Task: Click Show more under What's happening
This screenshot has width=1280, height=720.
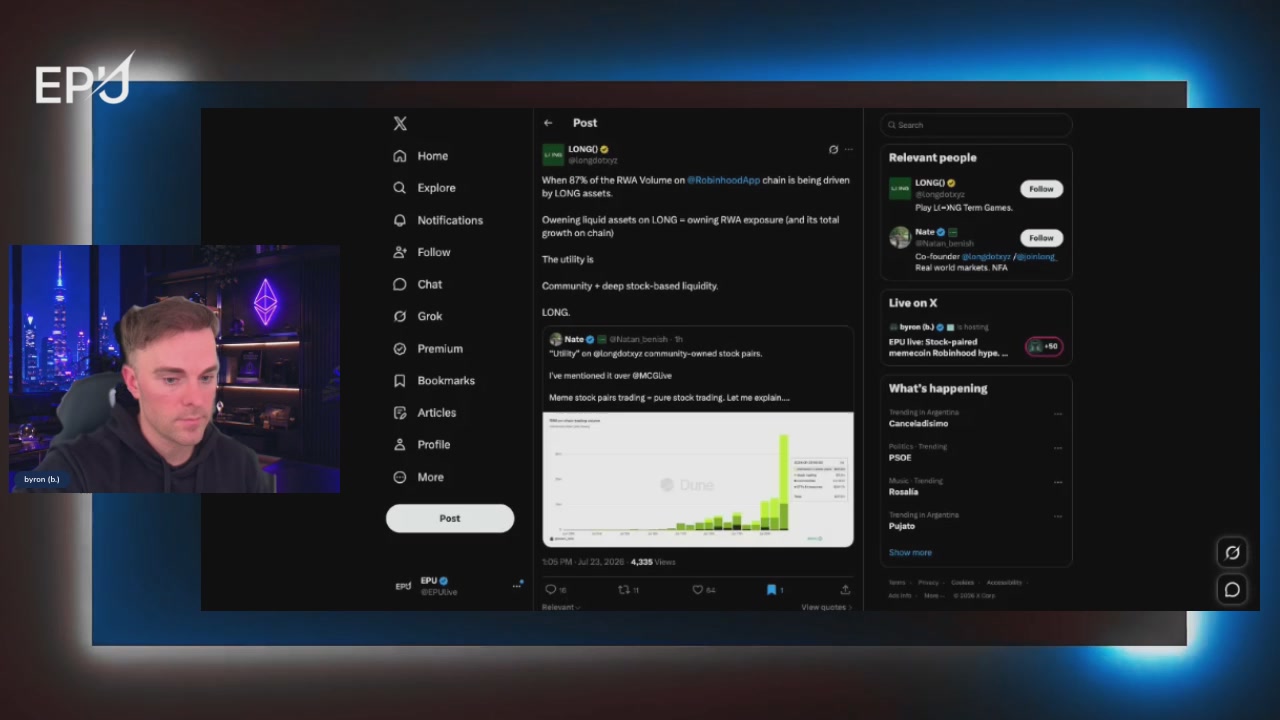Action: tap(910, 552)
